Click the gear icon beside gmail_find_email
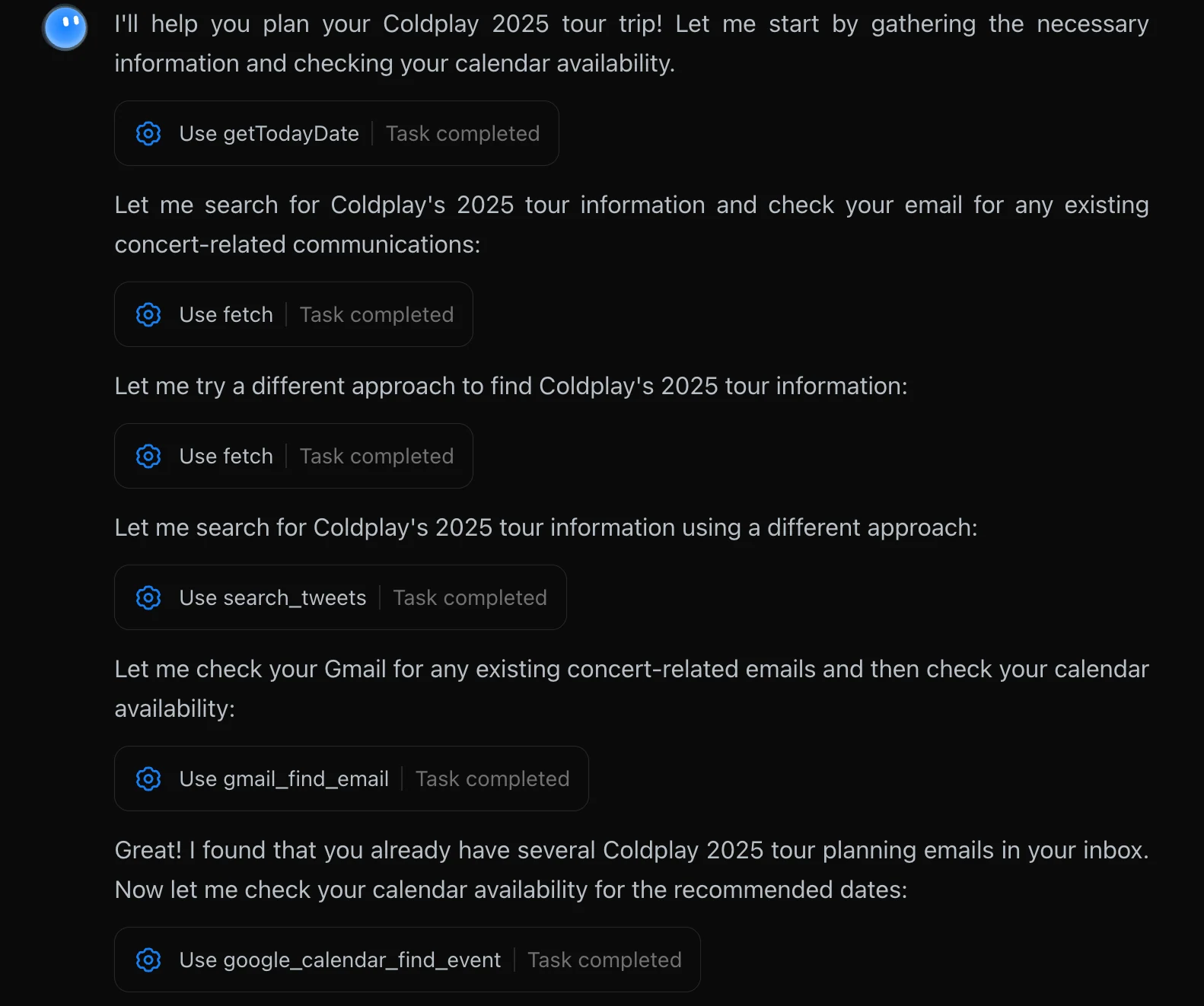 tap(148, 778)
